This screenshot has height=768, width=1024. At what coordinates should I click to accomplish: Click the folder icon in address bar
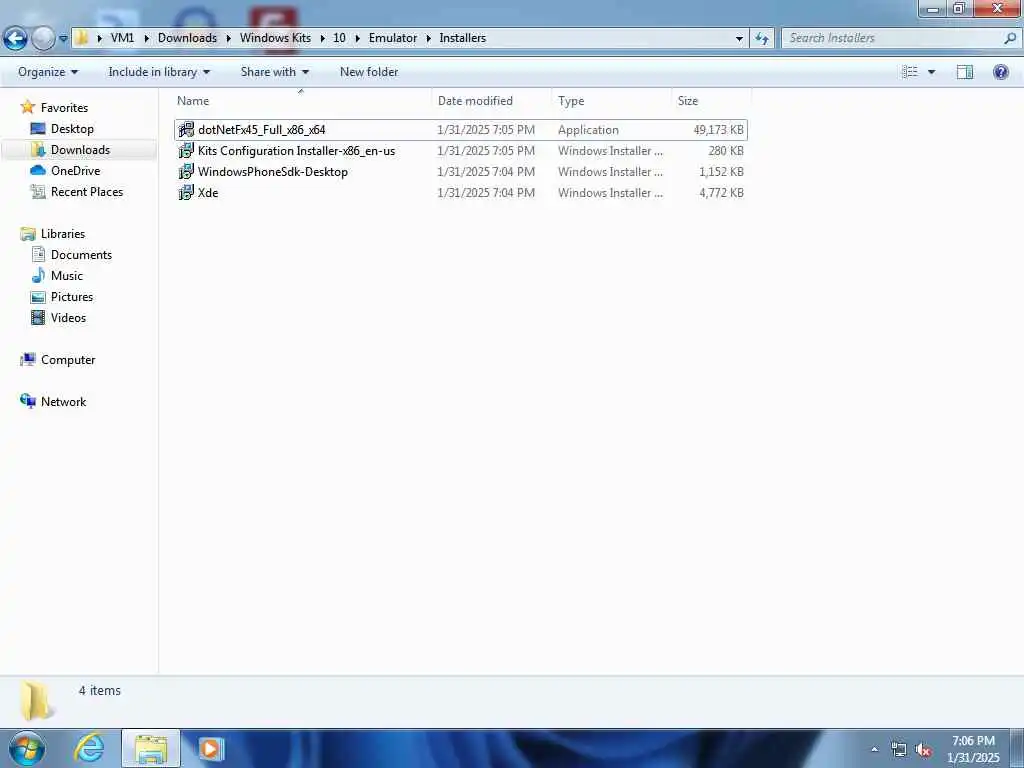pyautogui.click(x=82, y=38)
